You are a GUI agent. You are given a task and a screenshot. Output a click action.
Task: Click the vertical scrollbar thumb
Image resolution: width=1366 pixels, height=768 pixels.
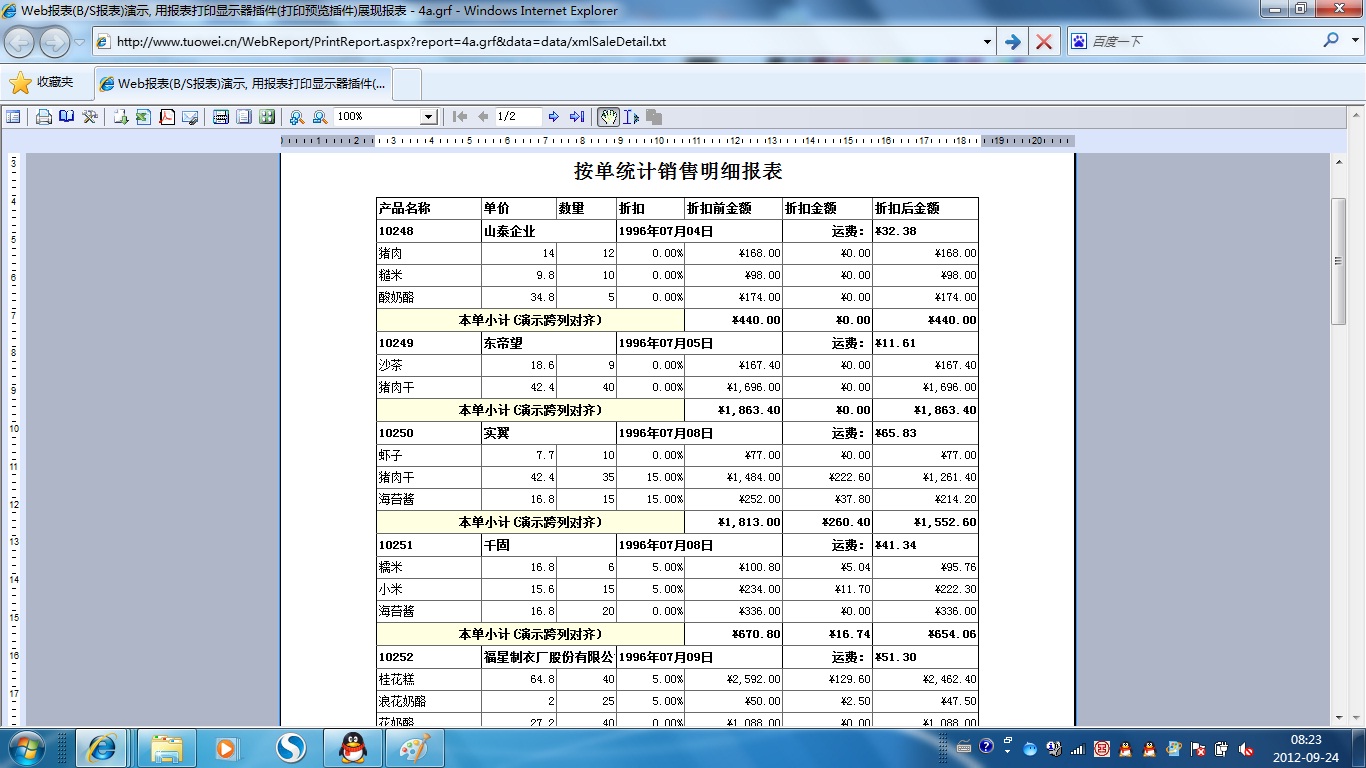pos(1338,260)
